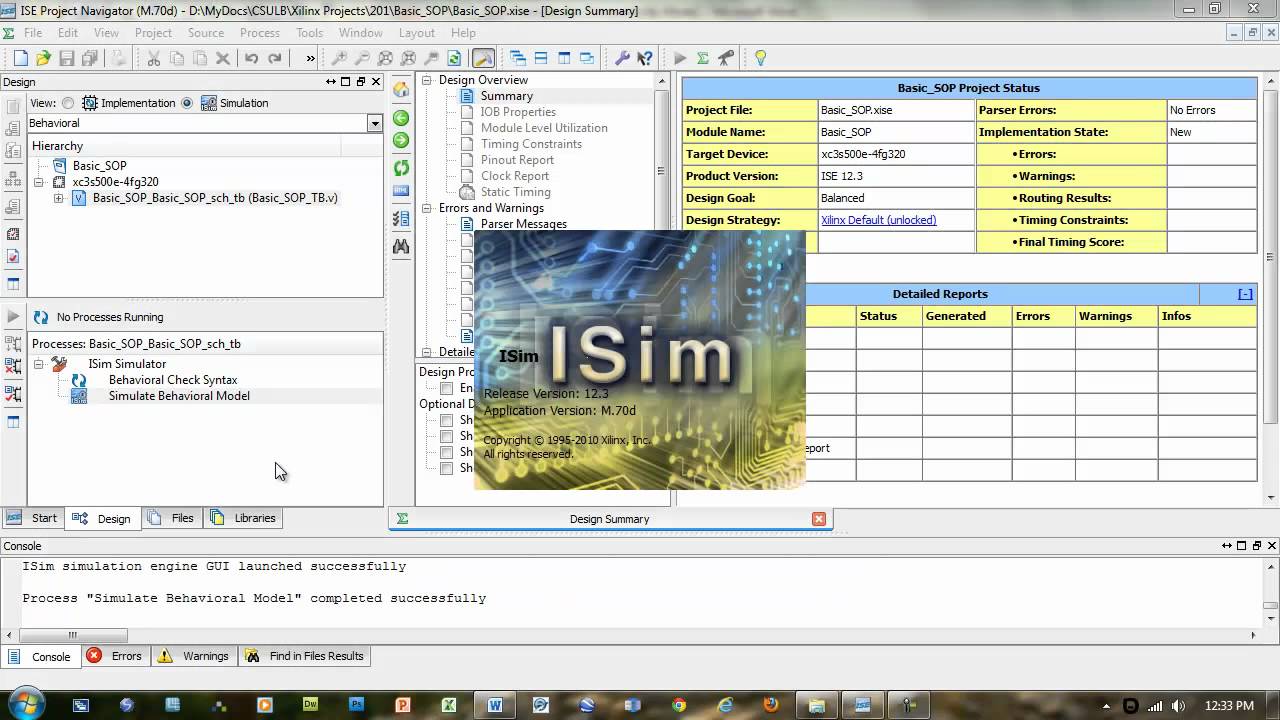Open Excel from the taskbar
The image size is (1280, 720).
point(449,705)
